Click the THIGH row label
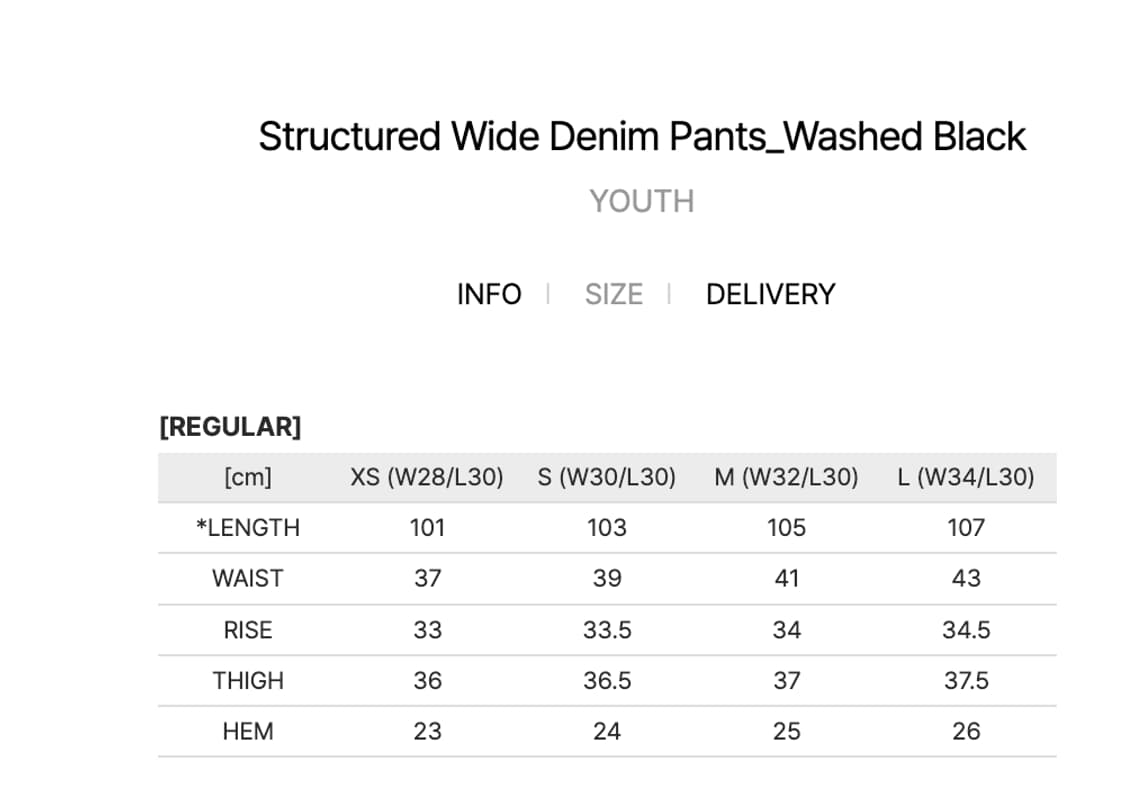 (248, 681)
